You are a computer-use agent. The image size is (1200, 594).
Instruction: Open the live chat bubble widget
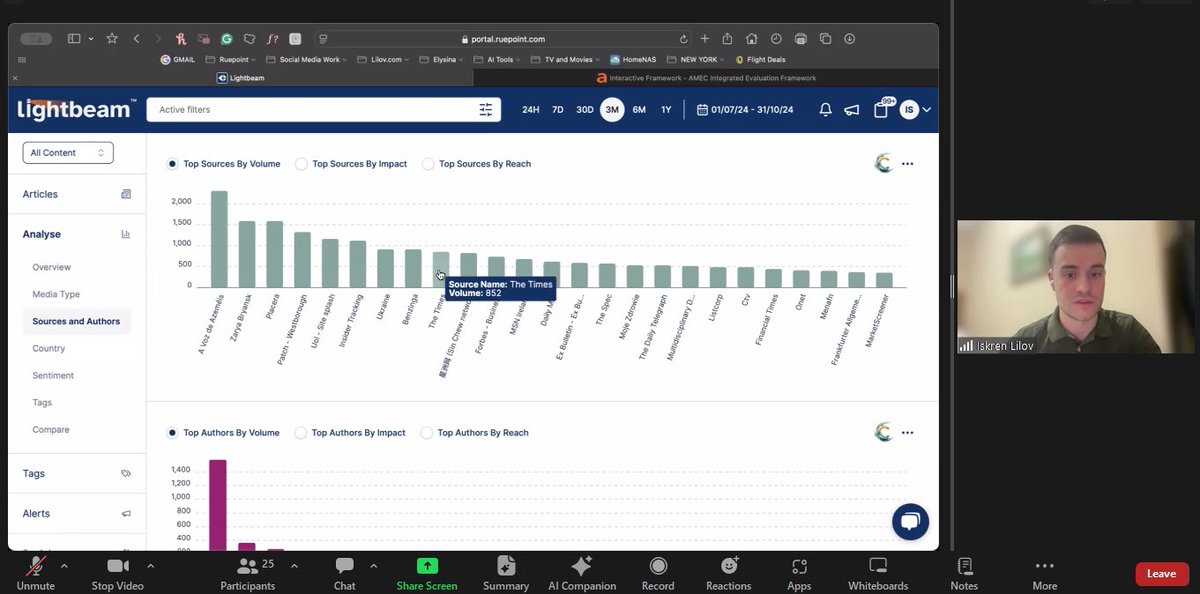(x=910, y=522)
